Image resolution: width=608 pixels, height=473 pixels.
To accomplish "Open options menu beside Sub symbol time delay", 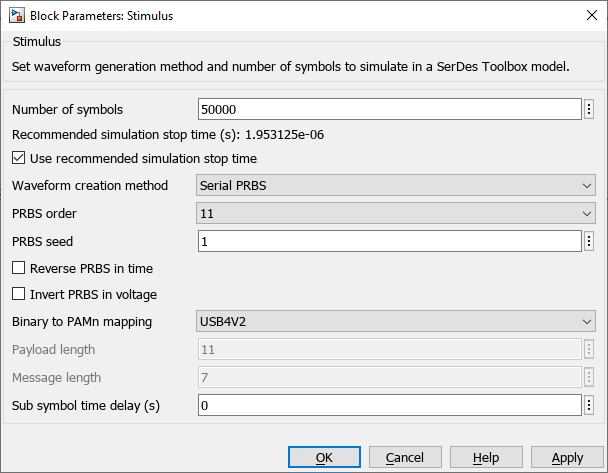I will (590, 405).
